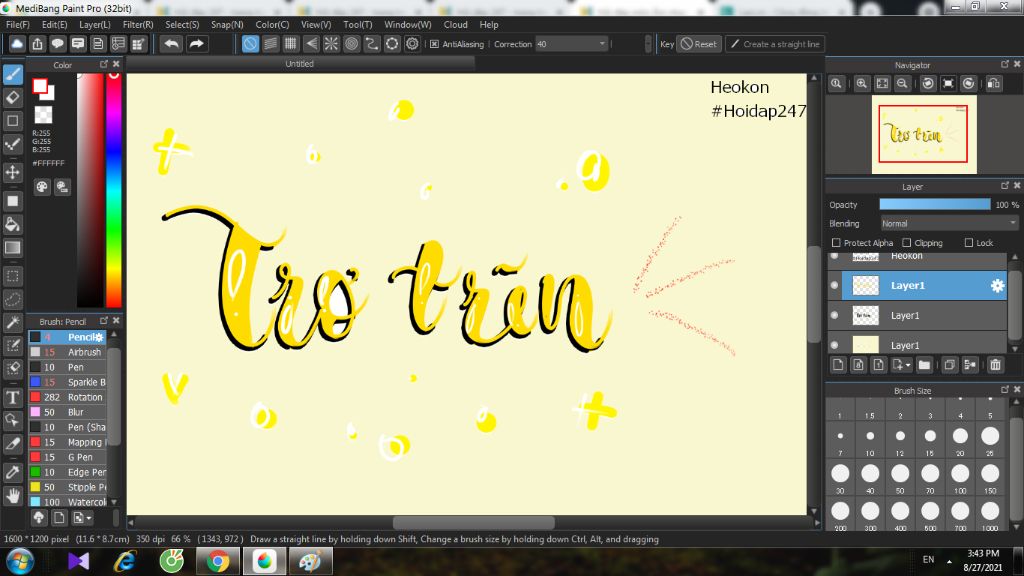Hide the Heokon layer

835,255
